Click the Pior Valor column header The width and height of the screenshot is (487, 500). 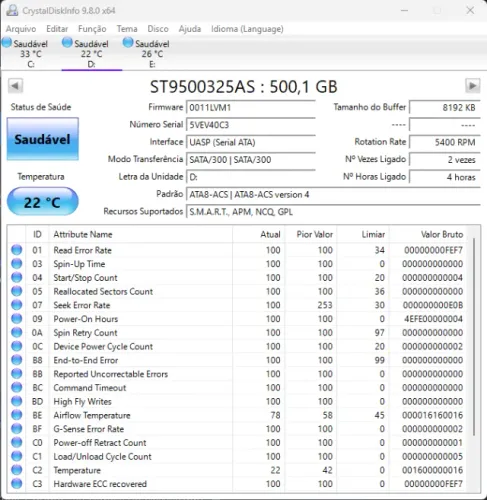tap(311, 234)
